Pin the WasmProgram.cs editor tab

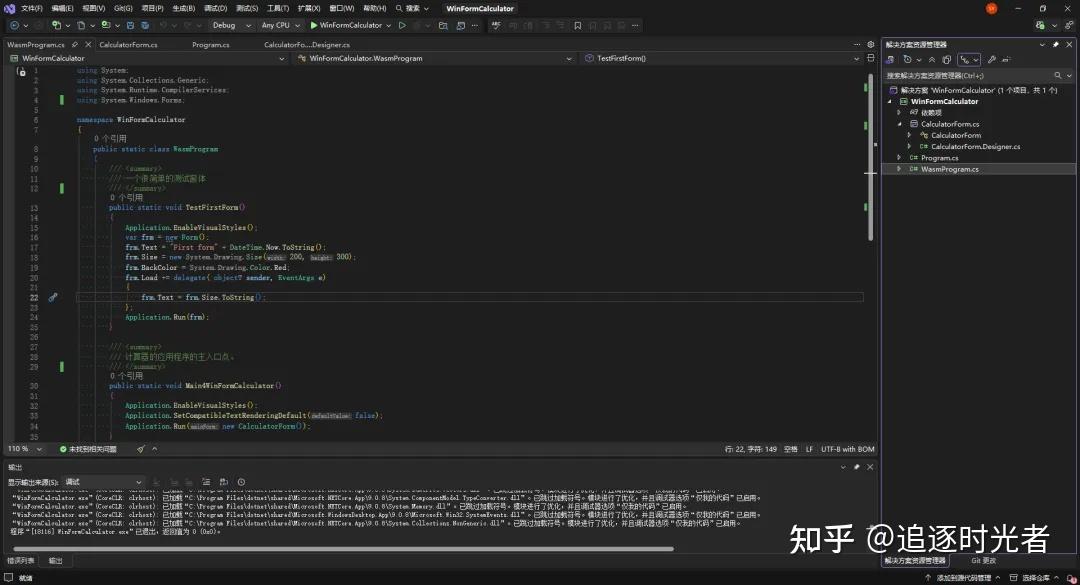(75, 45)
